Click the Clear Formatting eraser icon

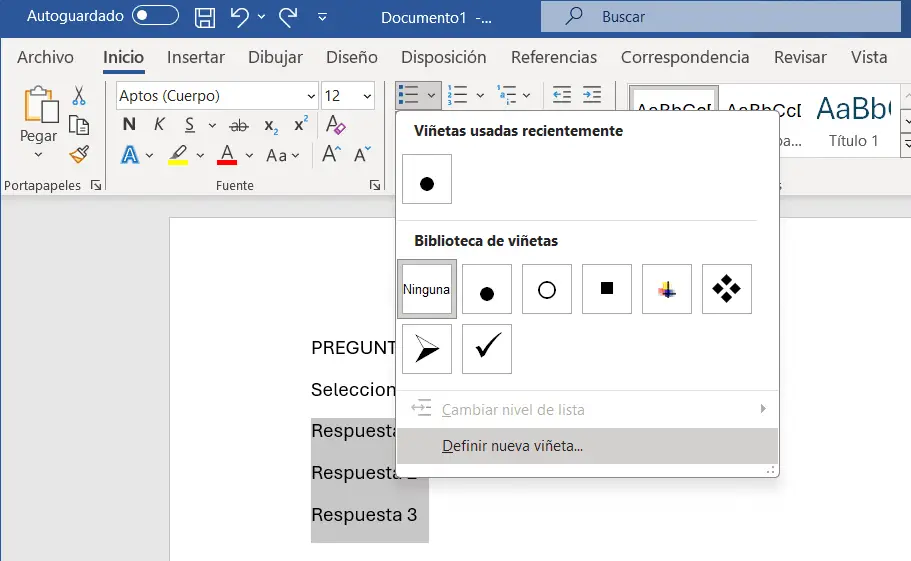(x=335, y=124)
